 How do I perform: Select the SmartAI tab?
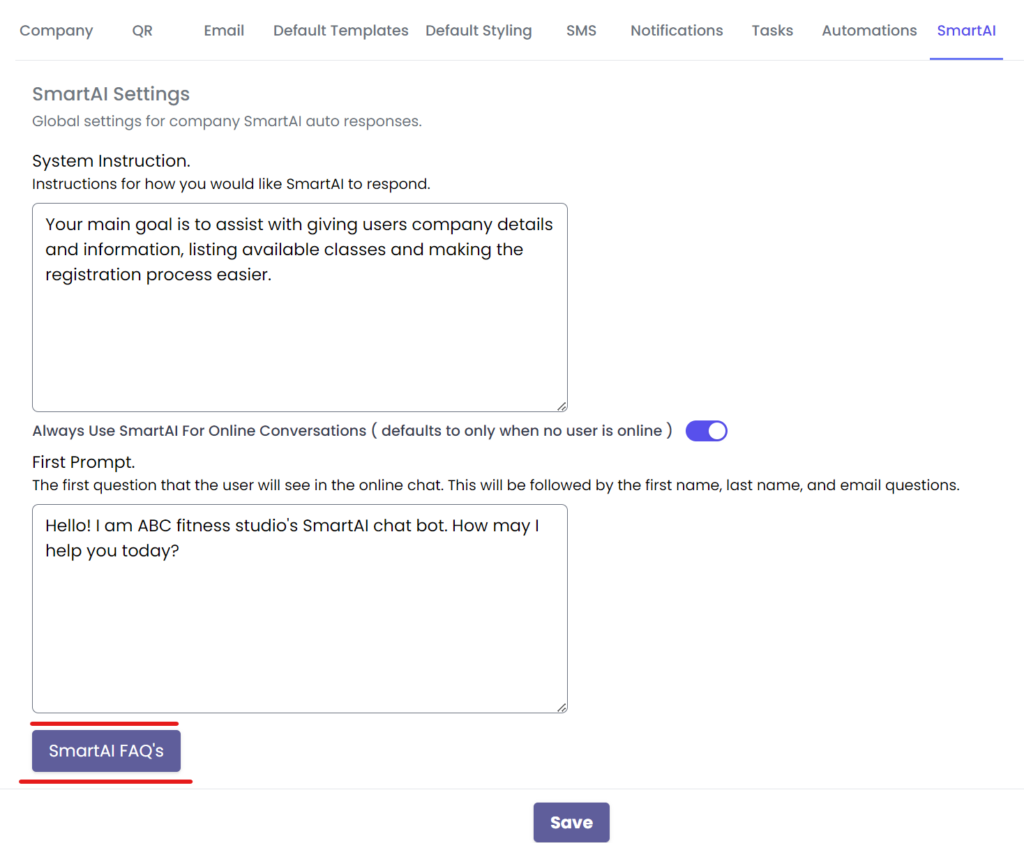tap(966, 30)
